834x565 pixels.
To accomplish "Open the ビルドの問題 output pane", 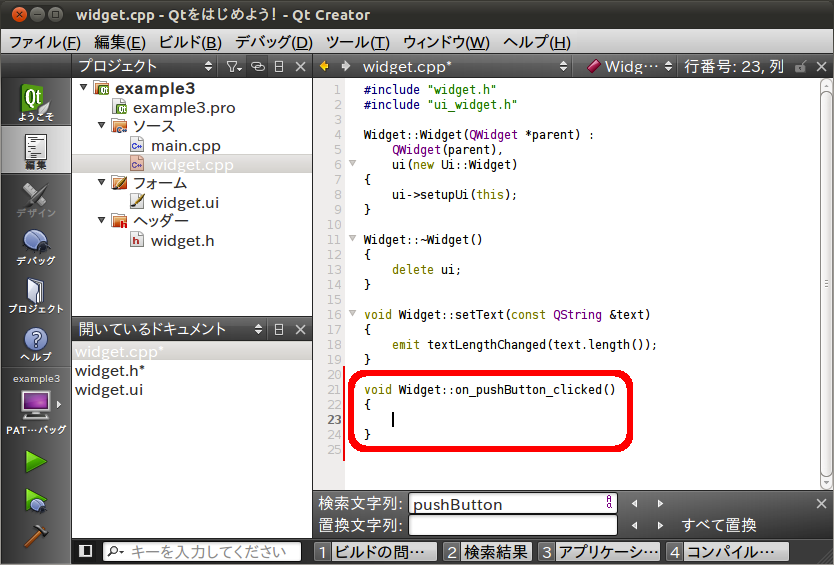I will 376,551.
